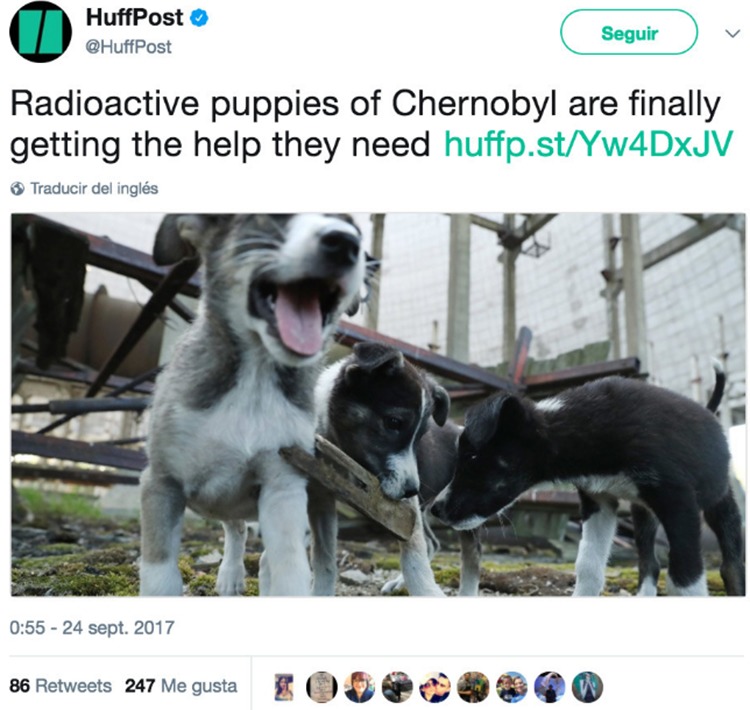Click the blue verified badge
Viewport: 750px width, 710px height.
point(199,18)
